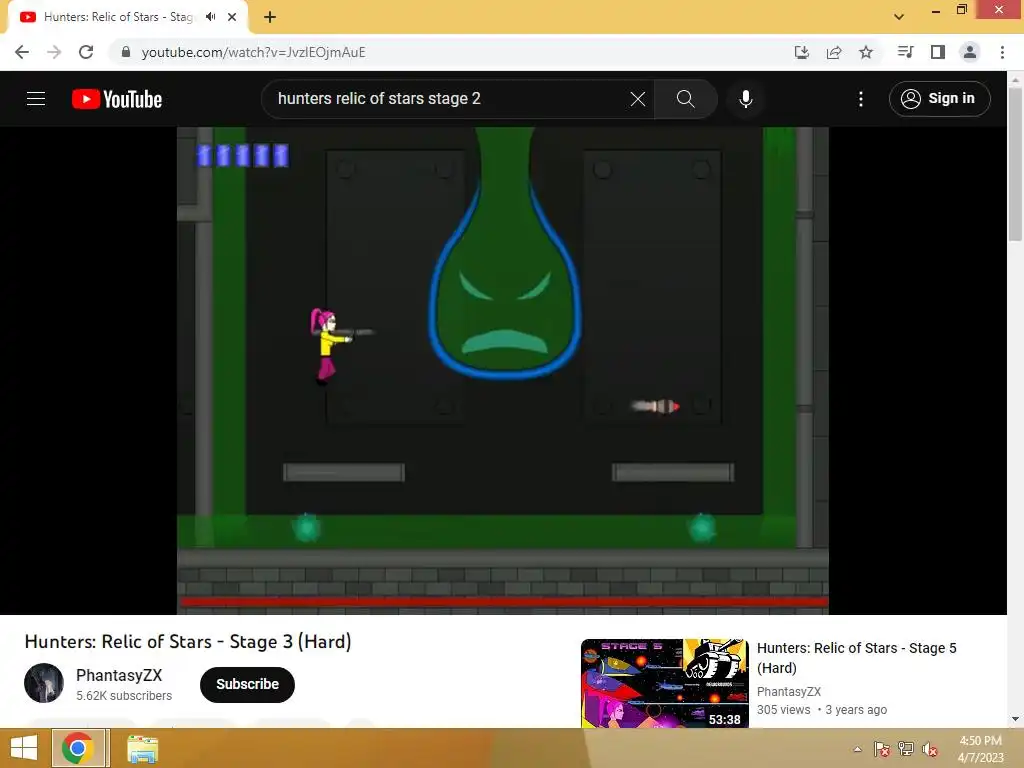
Task: Open the PhantasyZX channel name link
Action: pyautogui.click(x=119, y=675)
